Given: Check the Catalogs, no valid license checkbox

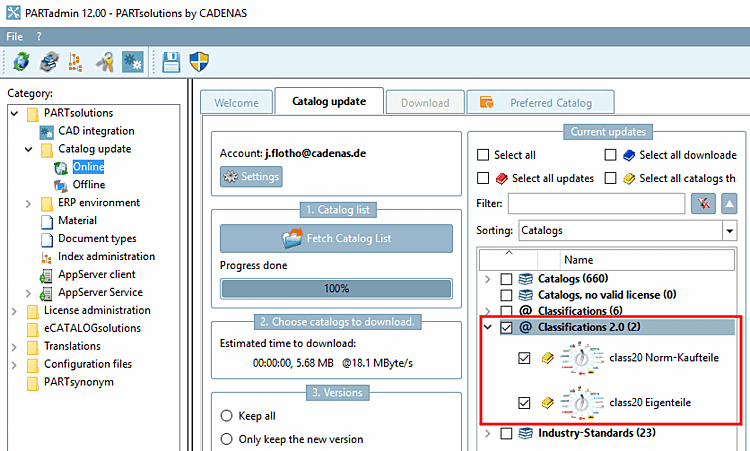Looking at the screenshot, I should pos(506,295).
